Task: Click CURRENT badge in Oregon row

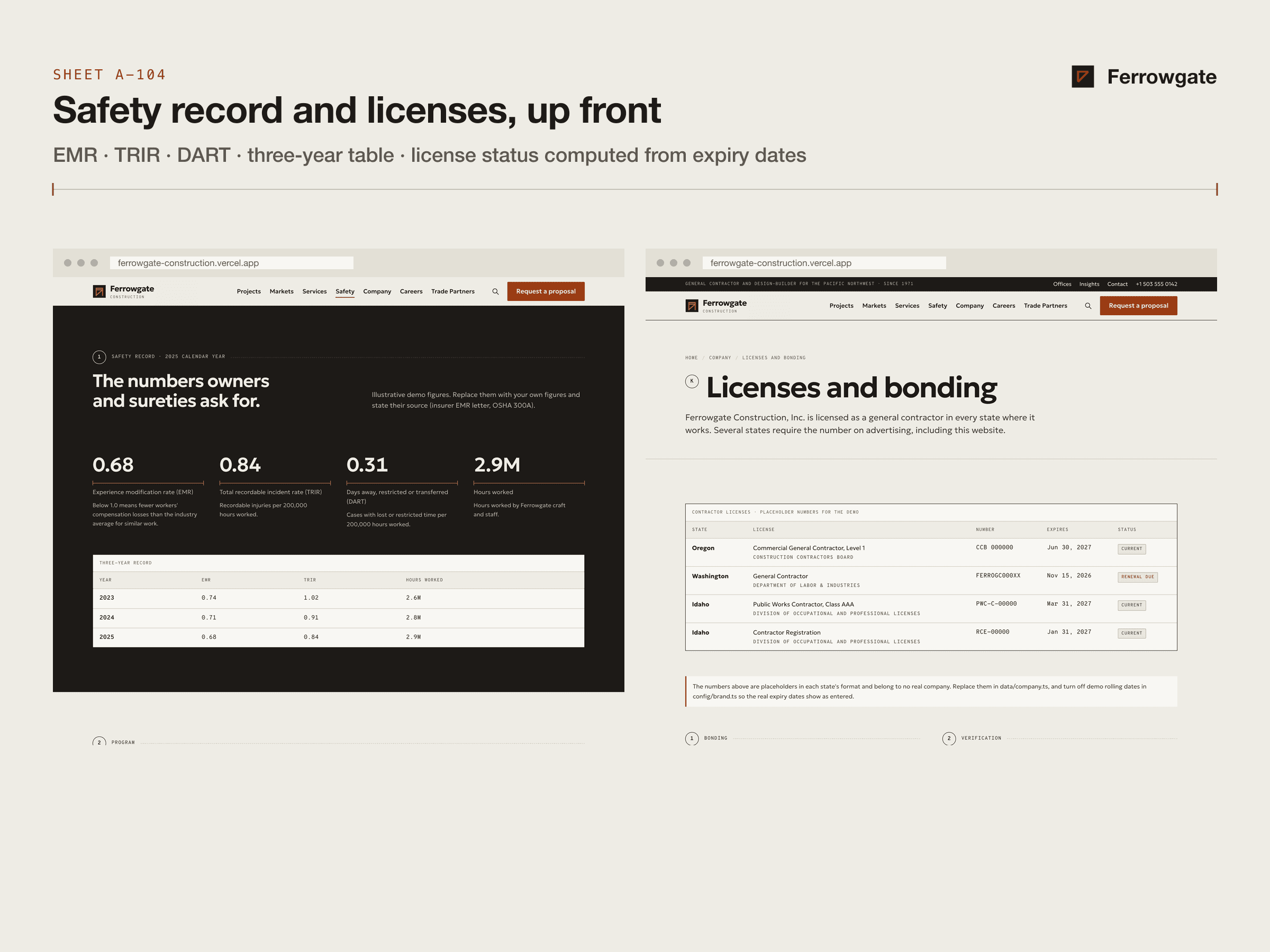Action: (x=1132, y=549)
